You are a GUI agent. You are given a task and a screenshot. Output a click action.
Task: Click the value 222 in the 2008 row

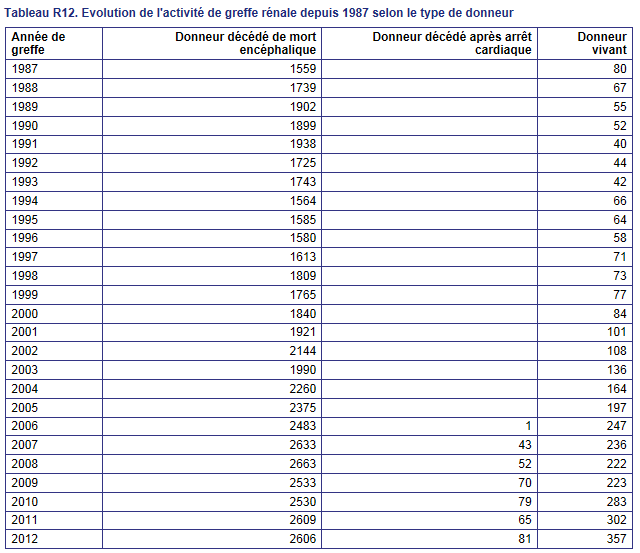[x=617, y=464]
